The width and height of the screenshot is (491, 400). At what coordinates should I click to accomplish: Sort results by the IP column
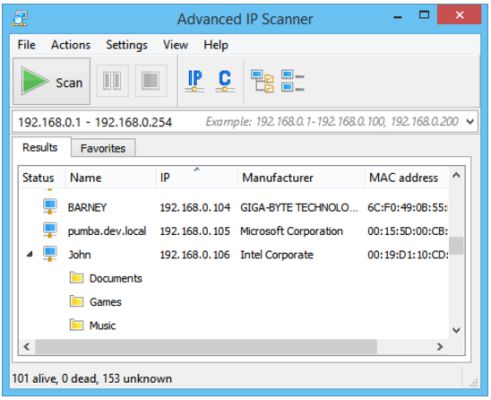point(197,178)
